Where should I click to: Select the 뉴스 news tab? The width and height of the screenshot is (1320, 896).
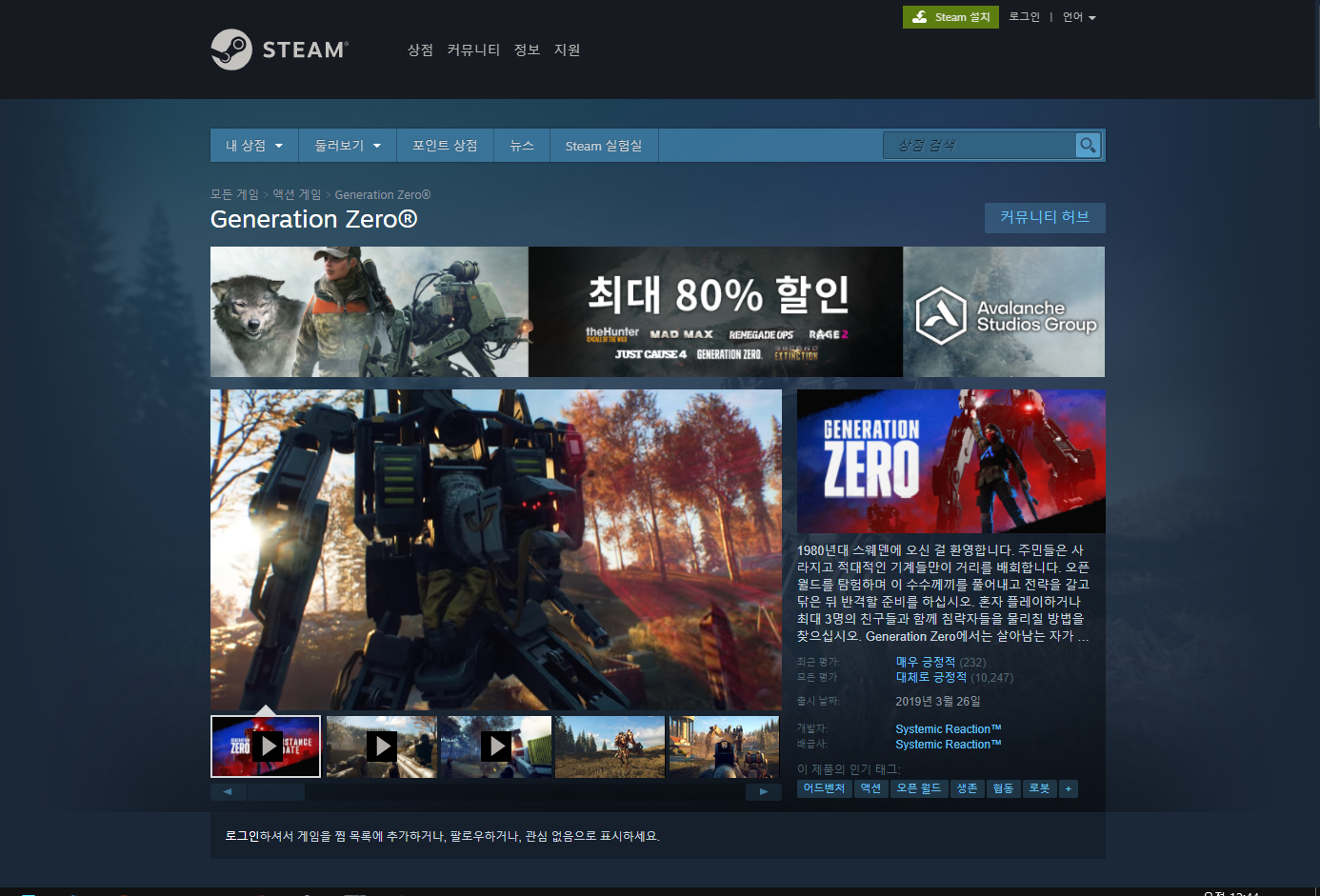[522, 146]
